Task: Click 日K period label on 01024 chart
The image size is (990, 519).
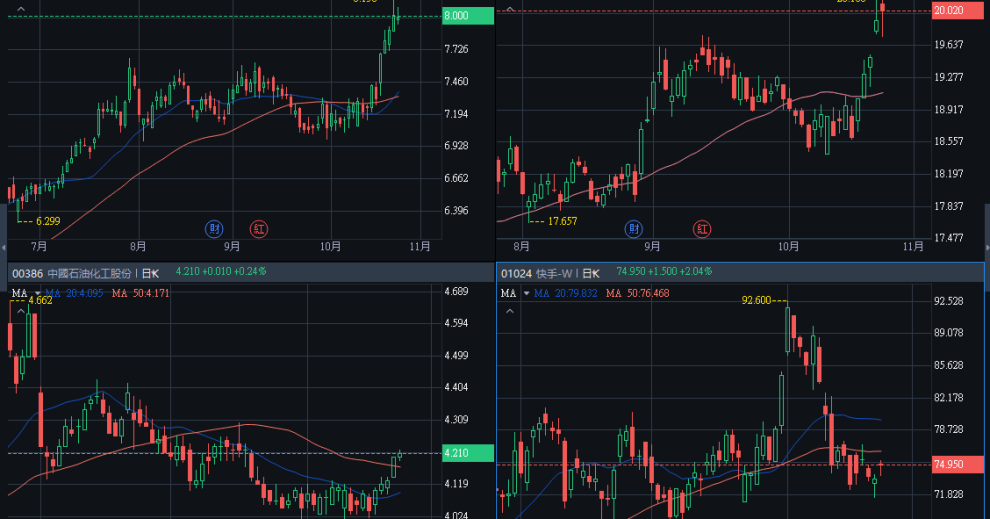Action: pyautogui.click(x=591, y=272)
